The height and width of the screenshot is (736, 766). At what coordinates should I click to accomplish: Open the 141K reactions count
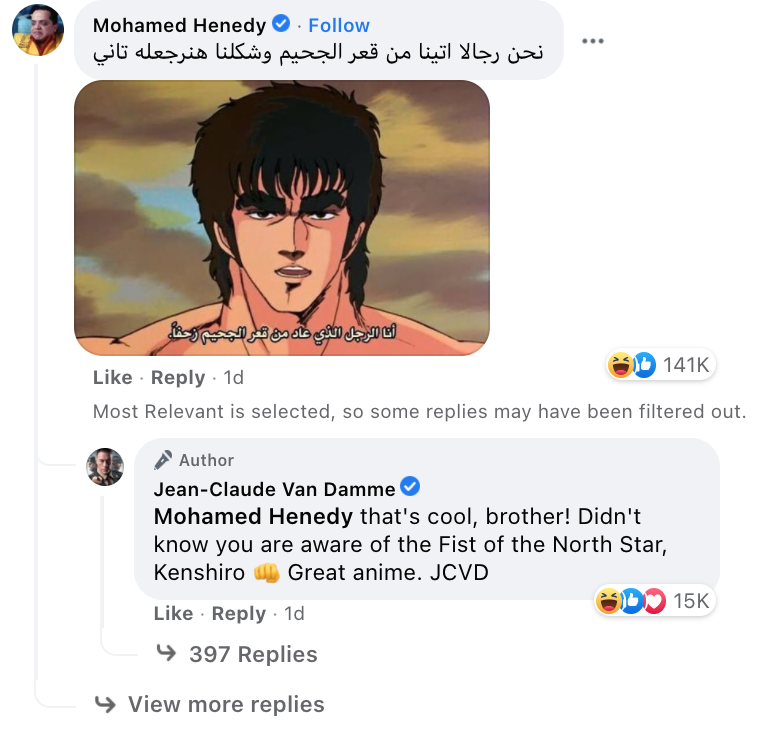[x=686, y=365]
